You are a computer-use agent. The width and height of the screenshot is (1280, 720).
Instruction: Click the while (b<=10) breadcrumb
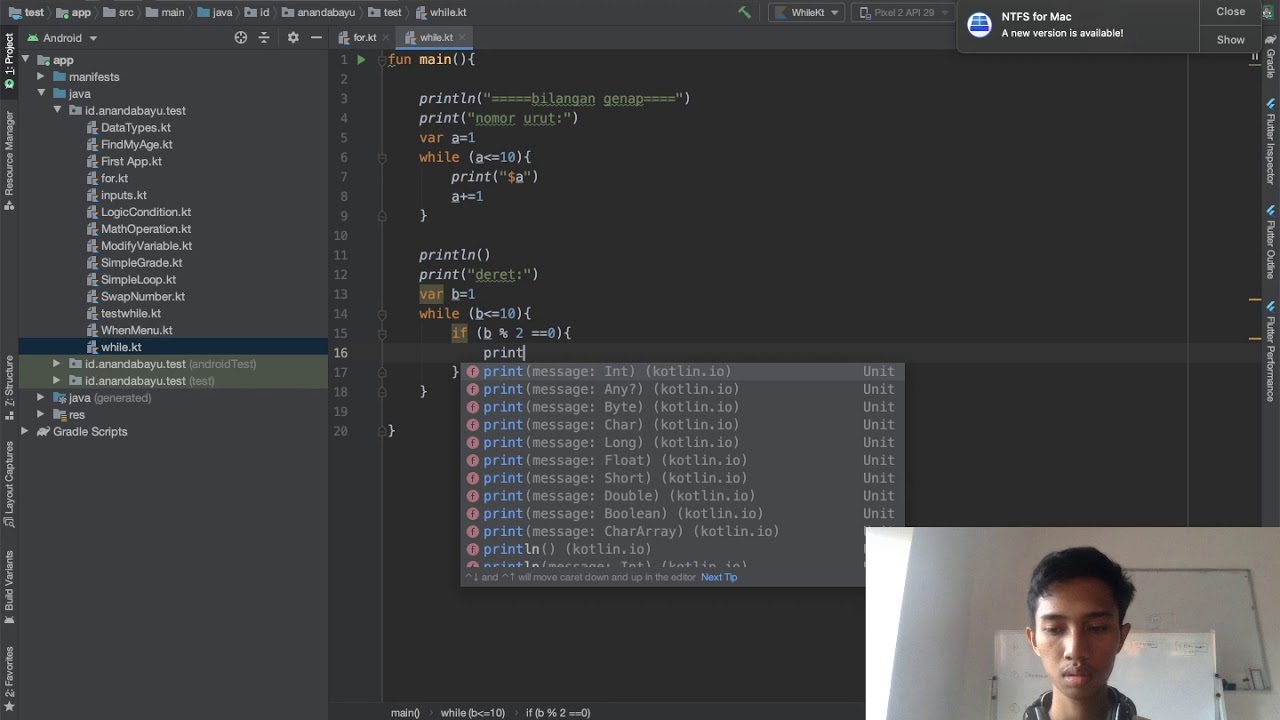tap(473, 713)
